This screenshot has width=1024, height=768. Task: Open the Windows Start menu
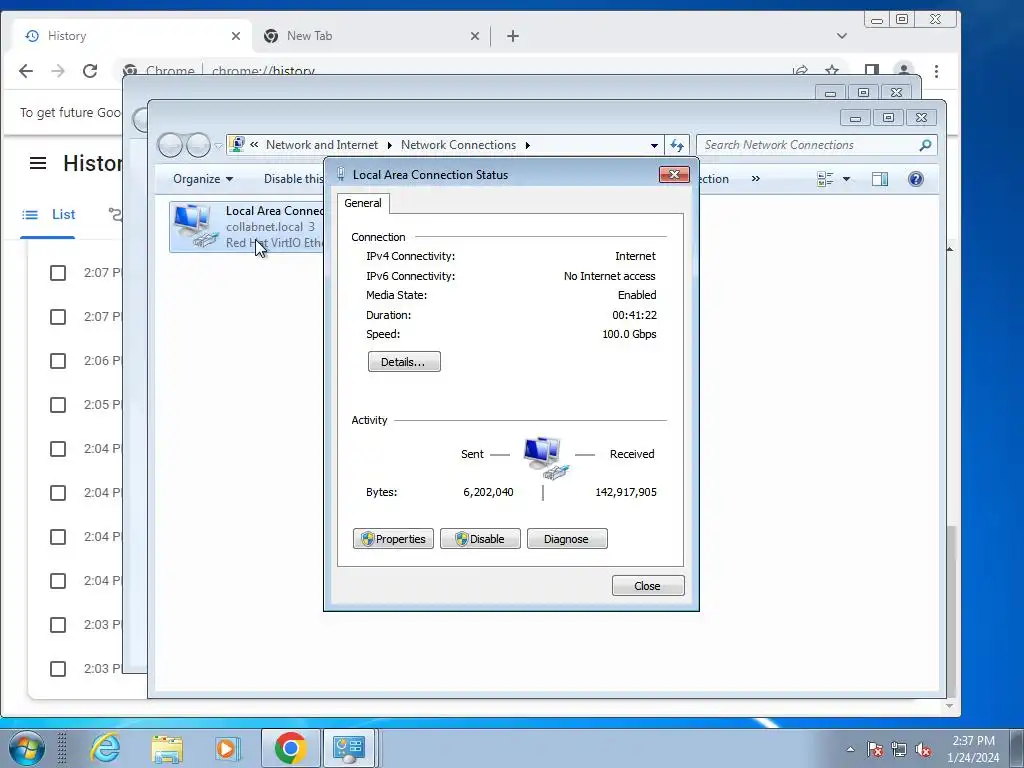pos(26,748)
